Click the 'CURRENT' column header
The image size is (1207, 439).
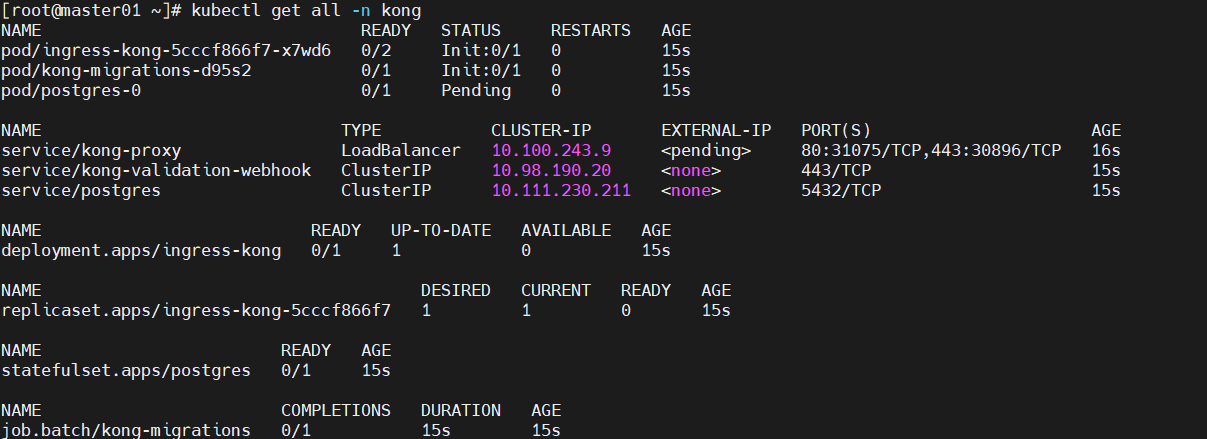click(x=556, y=290)
